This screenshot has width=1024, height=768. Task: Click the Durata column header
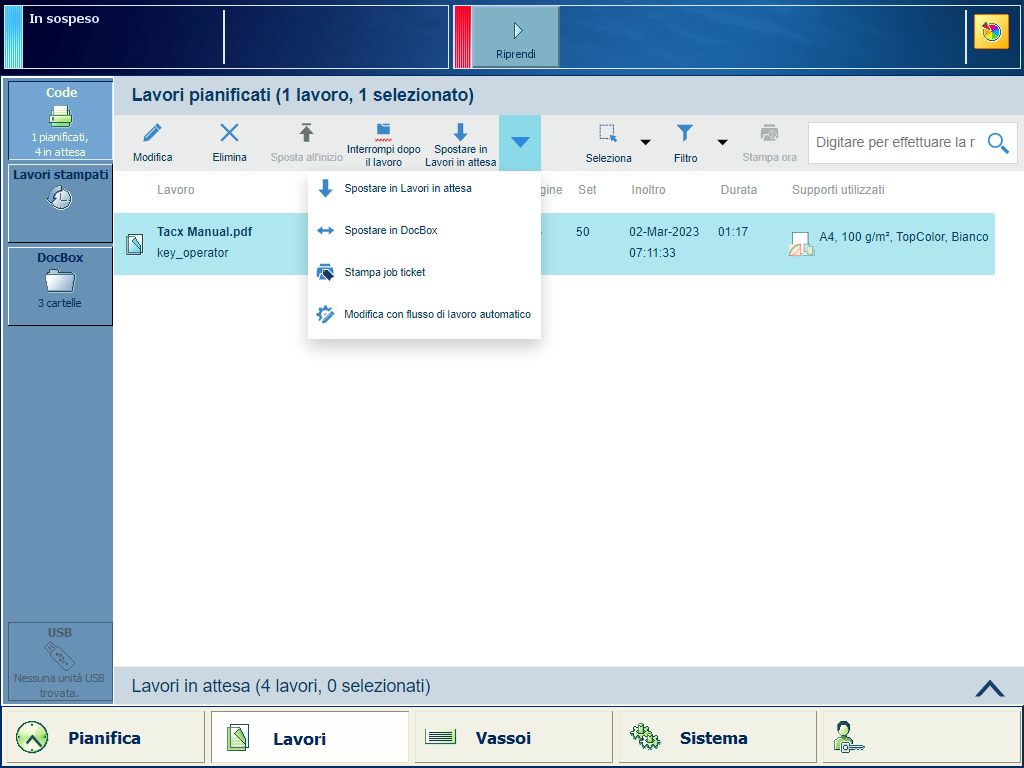pyautogui.click(x=739, y=189)
